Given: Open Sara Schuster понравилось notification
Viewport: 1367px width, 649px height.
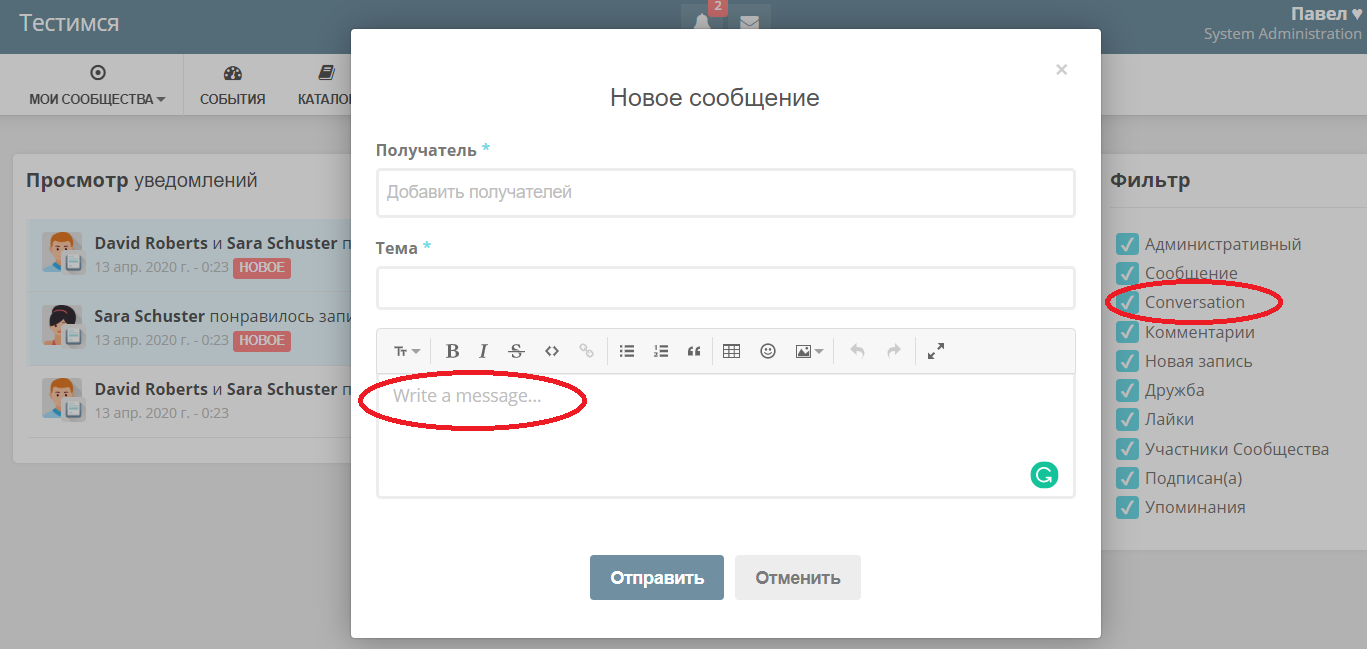Looking at the screenshot, I should click(190, 327).
